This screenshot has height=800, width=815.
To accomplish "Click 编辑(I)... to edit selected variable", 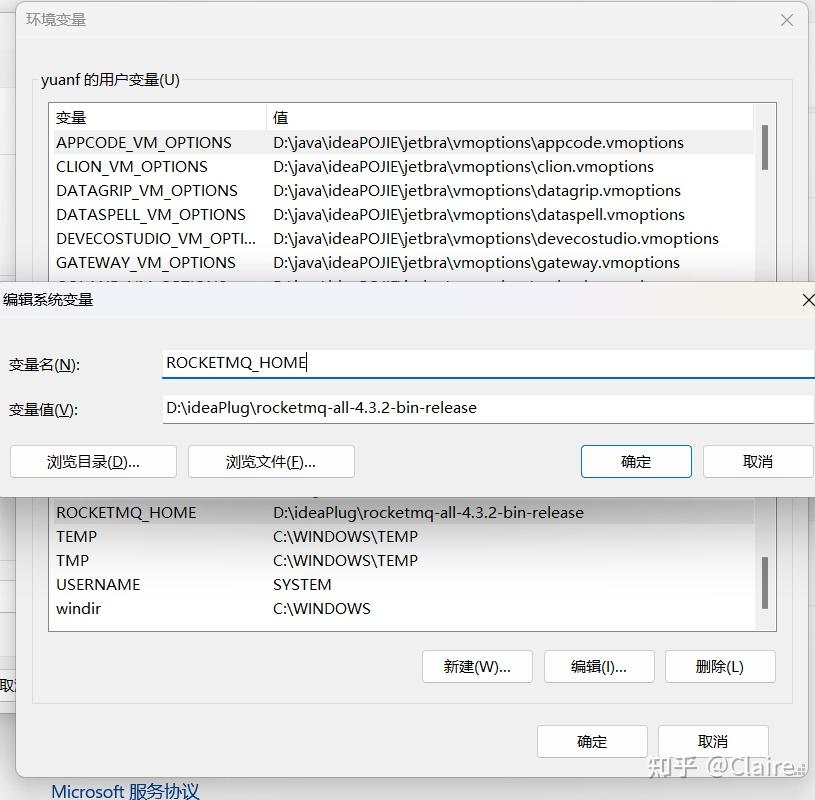I will (x=599, y=666).
